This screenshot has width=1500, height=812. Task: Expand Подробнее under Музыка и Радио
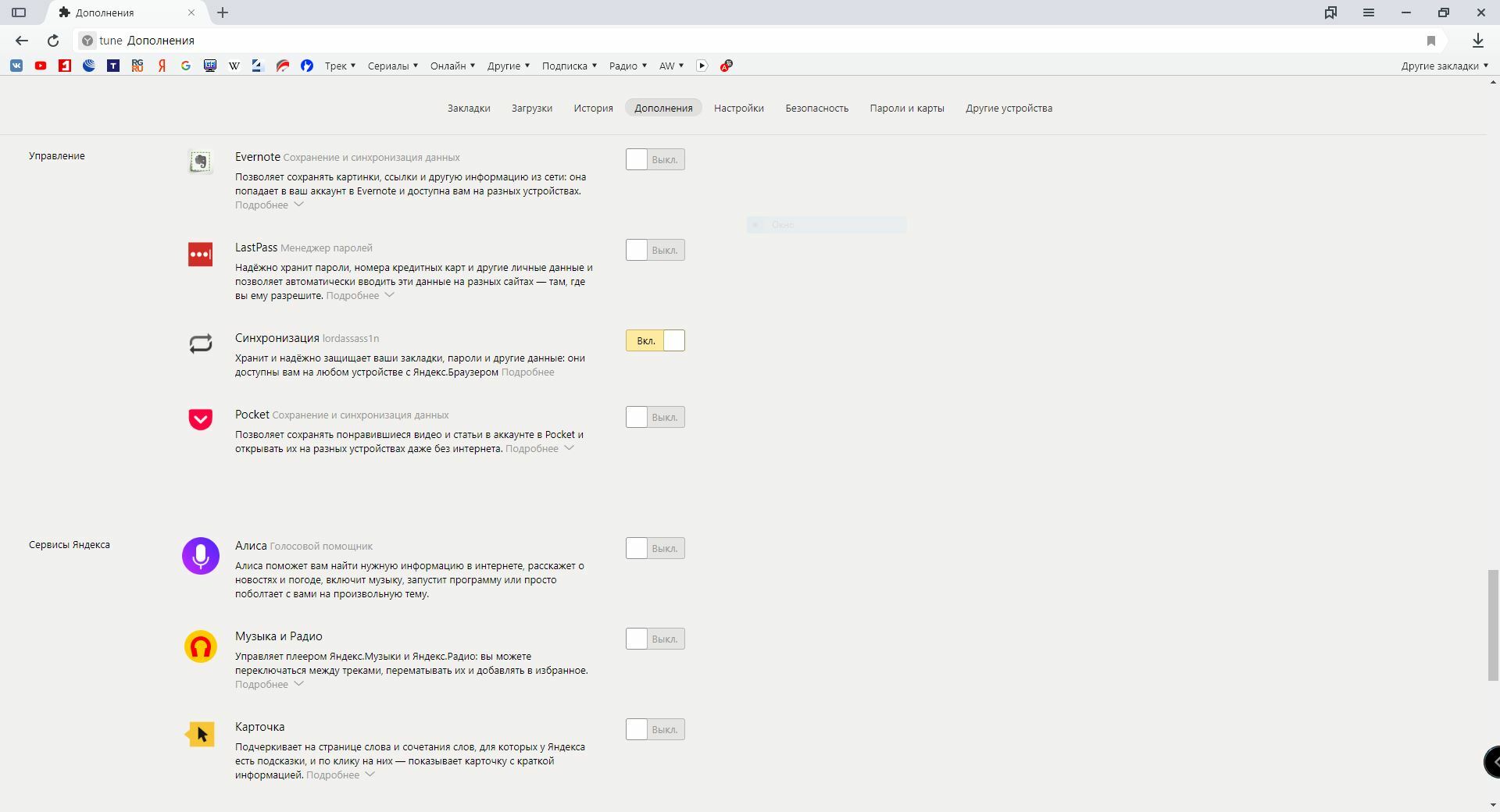pos(270,684)
